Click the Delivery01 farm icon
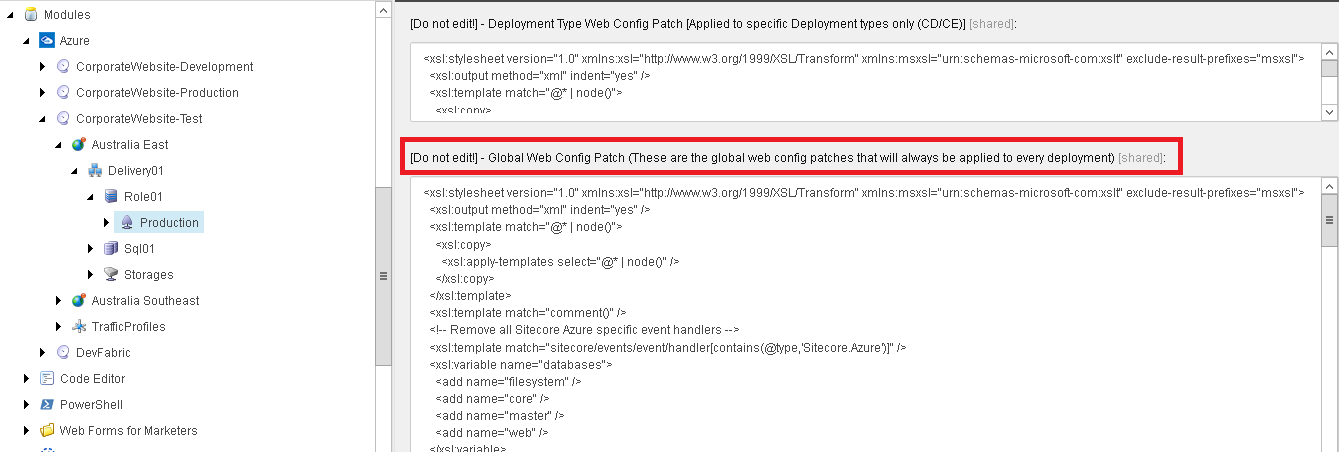The height and width of the screenshot is (452, 1339). tap(95, 171)
